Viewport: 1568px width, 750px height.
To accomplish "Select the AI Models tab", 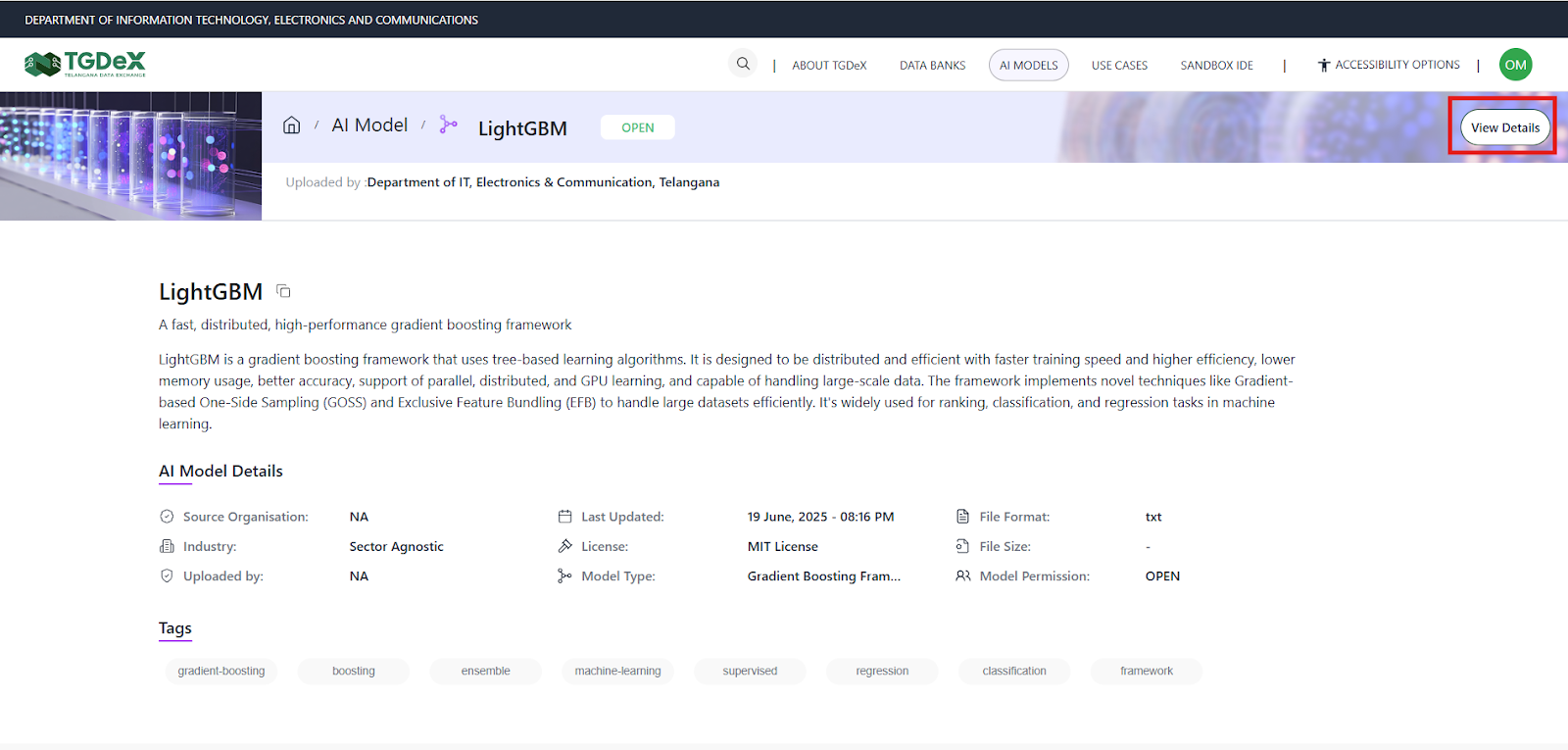I will coord(1028,66).
